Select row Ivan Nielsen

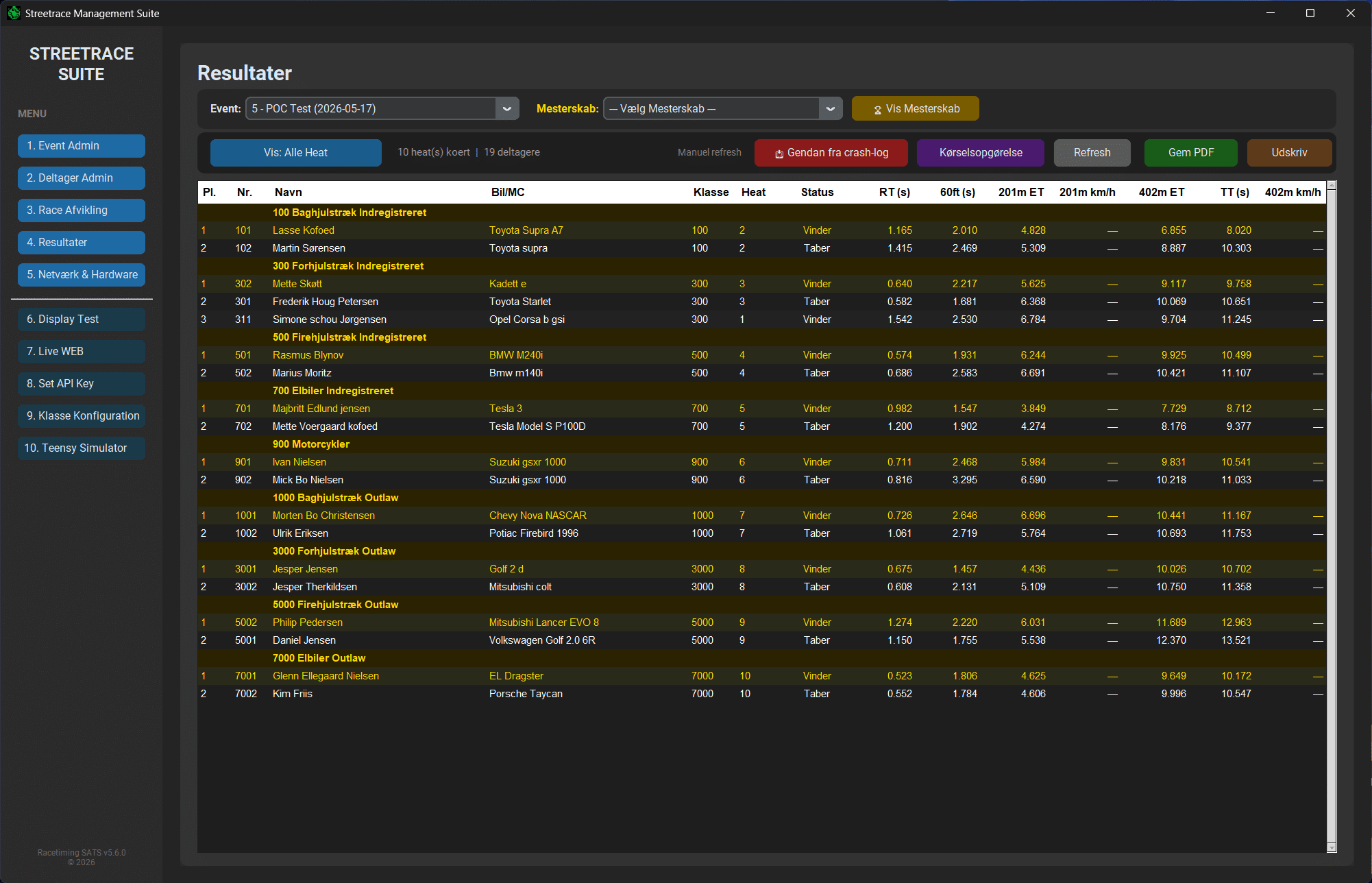[762, 462]
